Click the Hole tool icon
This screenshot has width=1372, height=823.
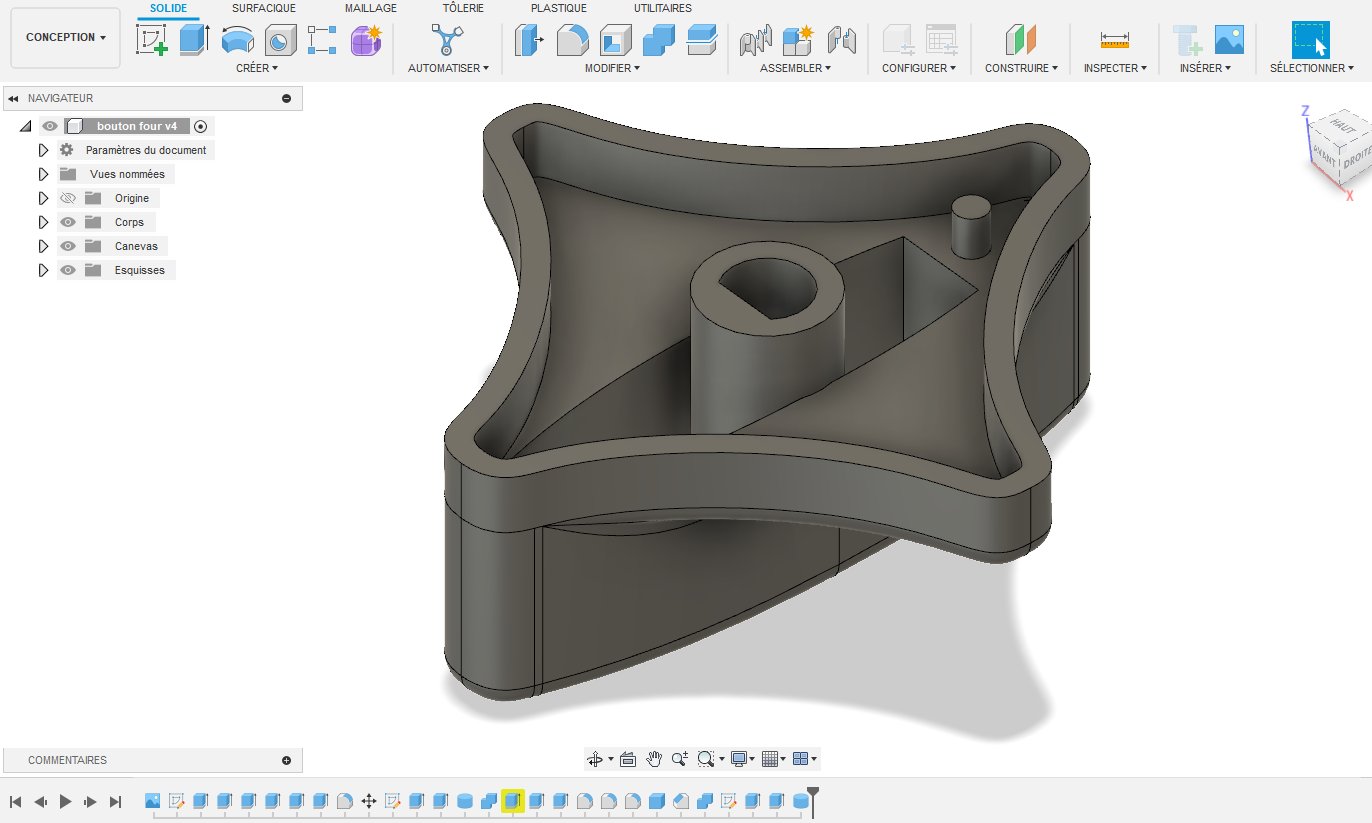280,40
